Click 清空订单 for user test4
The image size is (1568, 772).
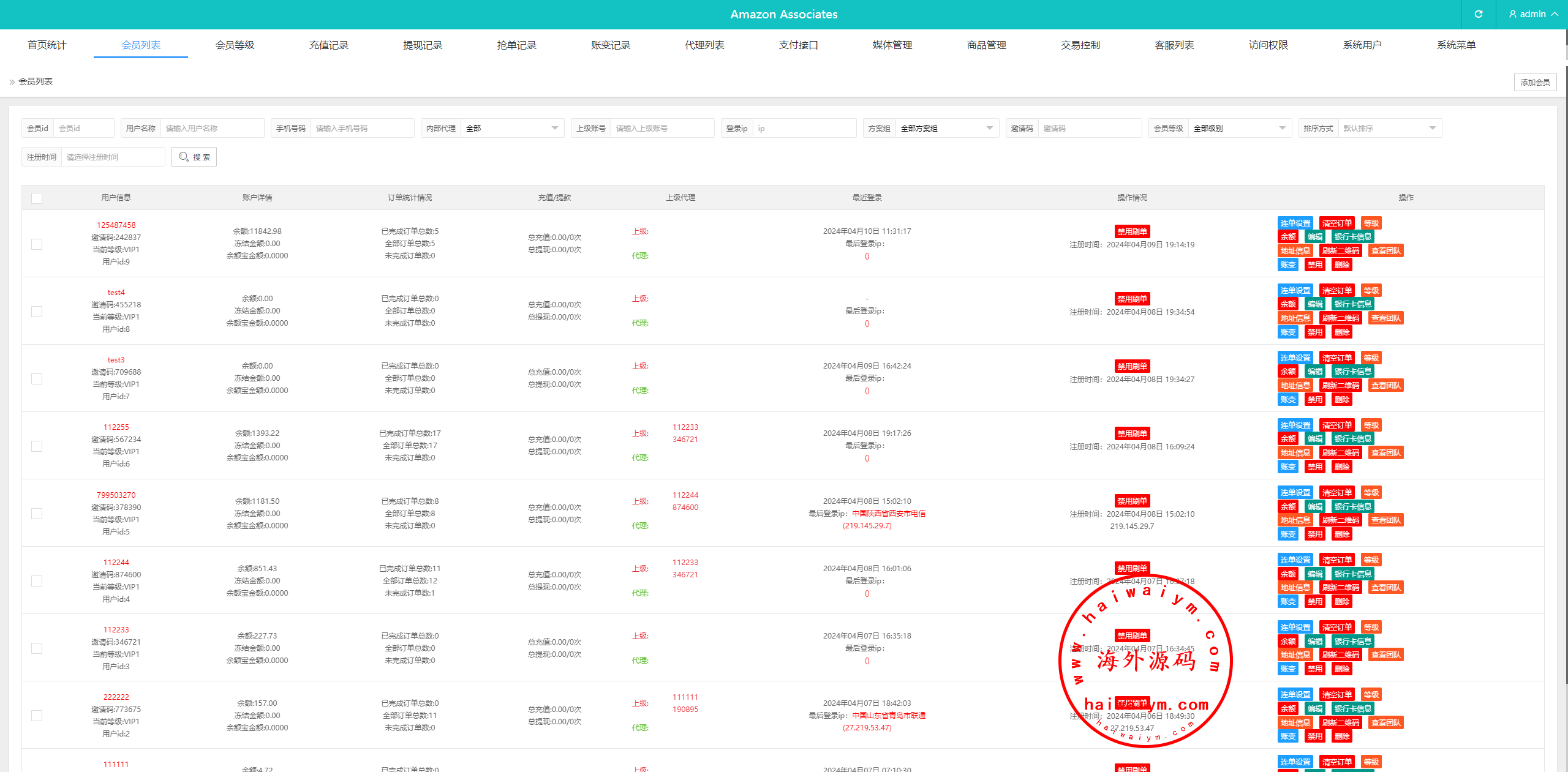click(x=1336, y=291)
